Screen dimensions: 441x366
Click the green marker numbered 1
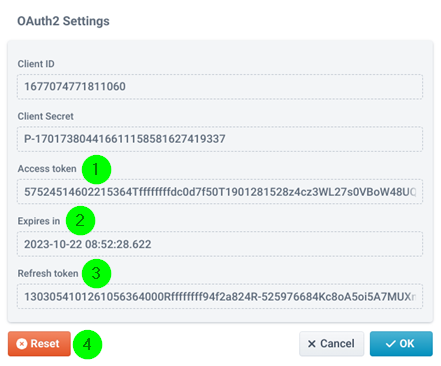pos(96,169)
